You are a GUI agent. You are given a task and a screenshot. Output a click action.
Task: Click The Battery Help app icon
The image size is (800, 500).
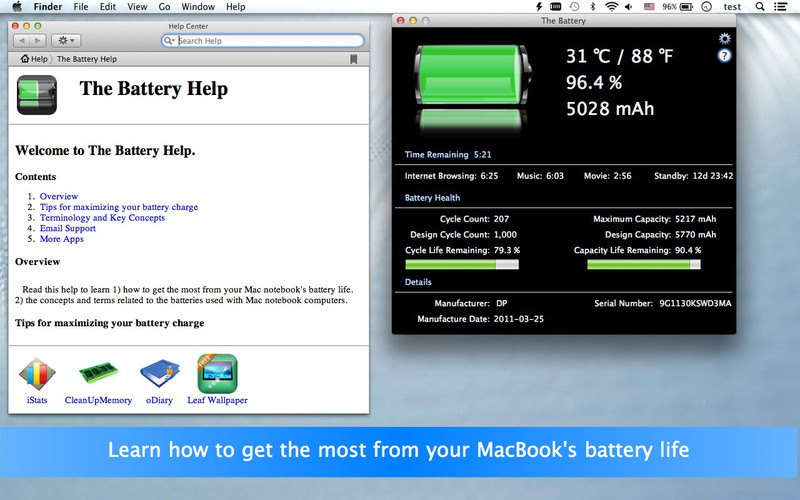[37, 95]
